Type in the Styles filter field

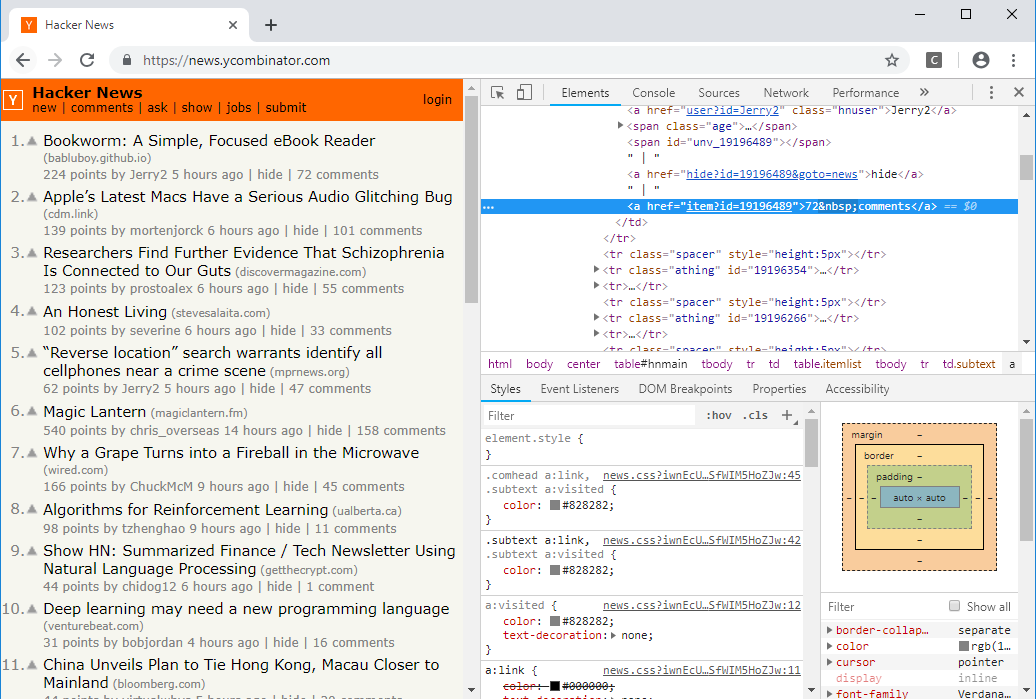point(590,414)
